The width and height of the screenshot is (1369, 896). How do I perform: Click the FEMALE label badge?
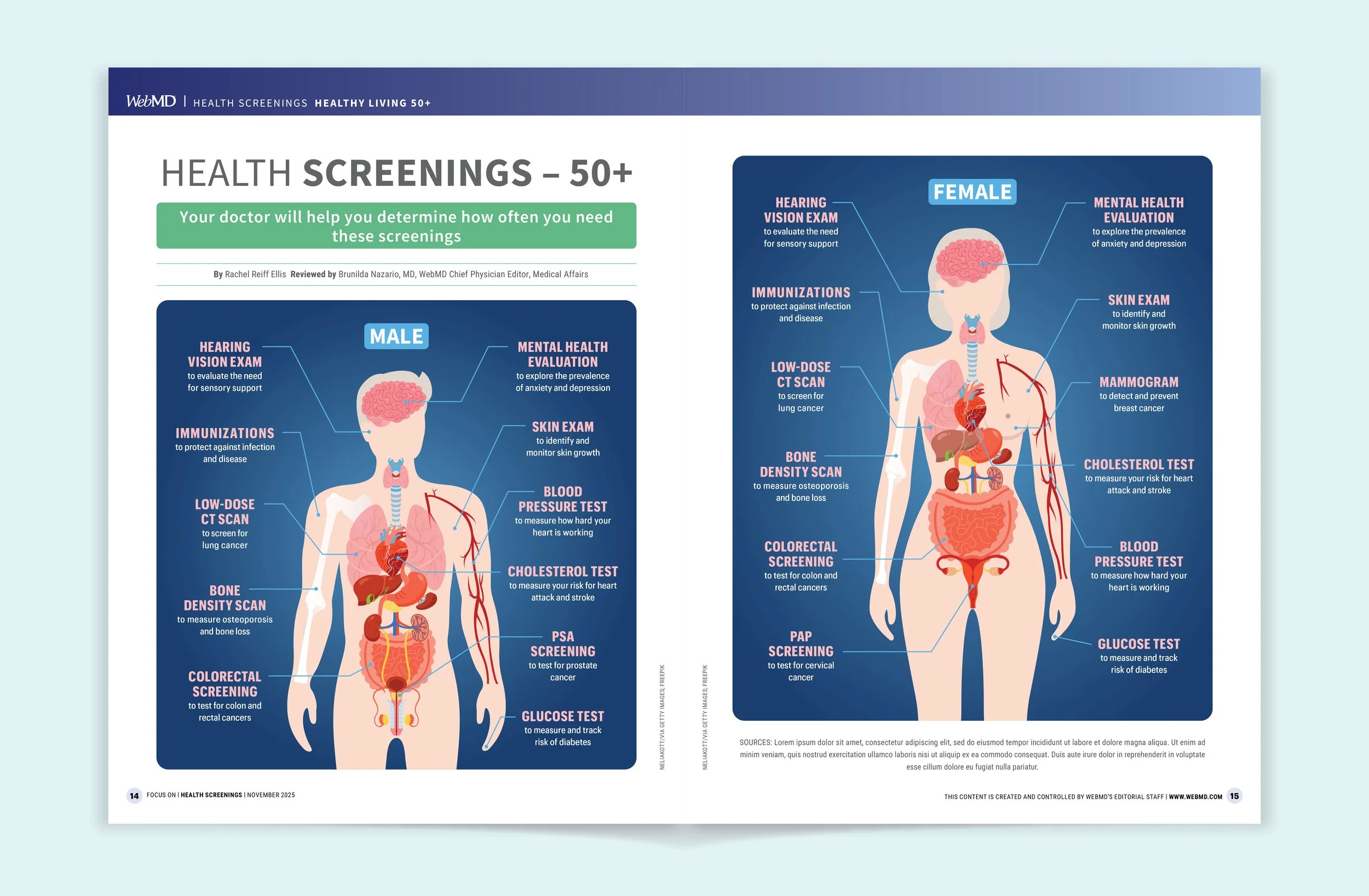972,192
